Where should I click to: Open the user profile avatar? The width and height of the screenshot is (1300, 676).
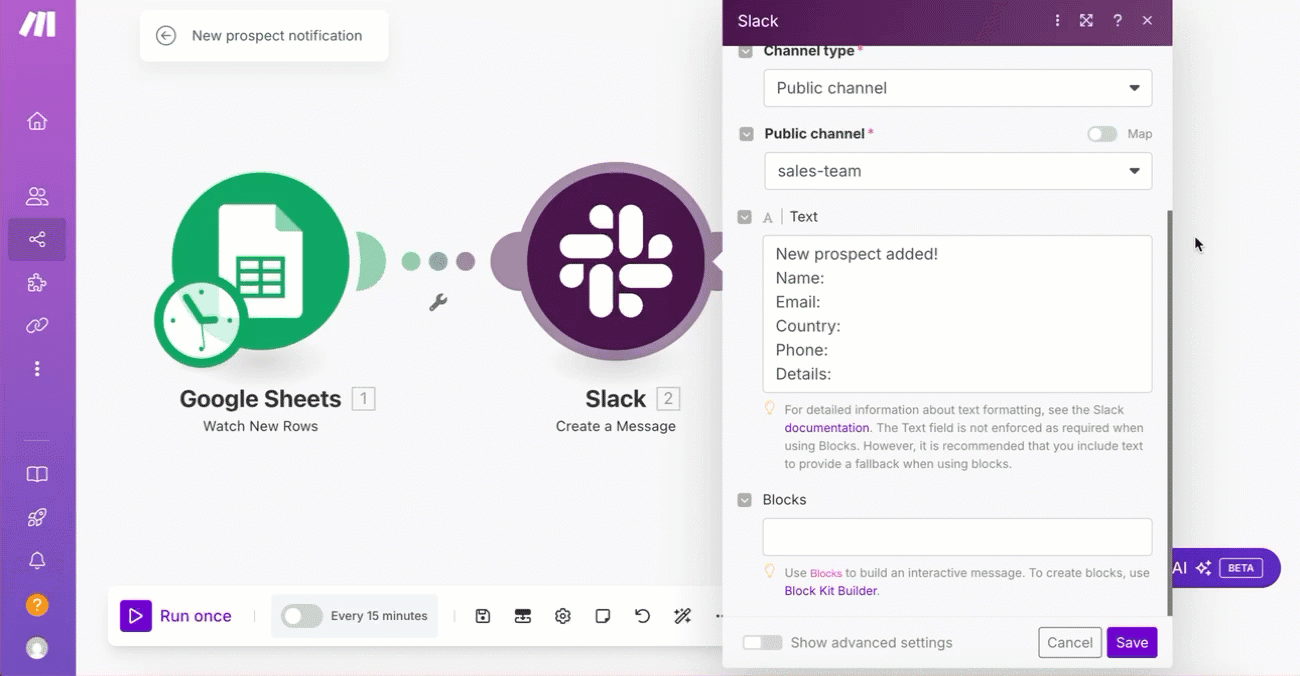[37, 648]
